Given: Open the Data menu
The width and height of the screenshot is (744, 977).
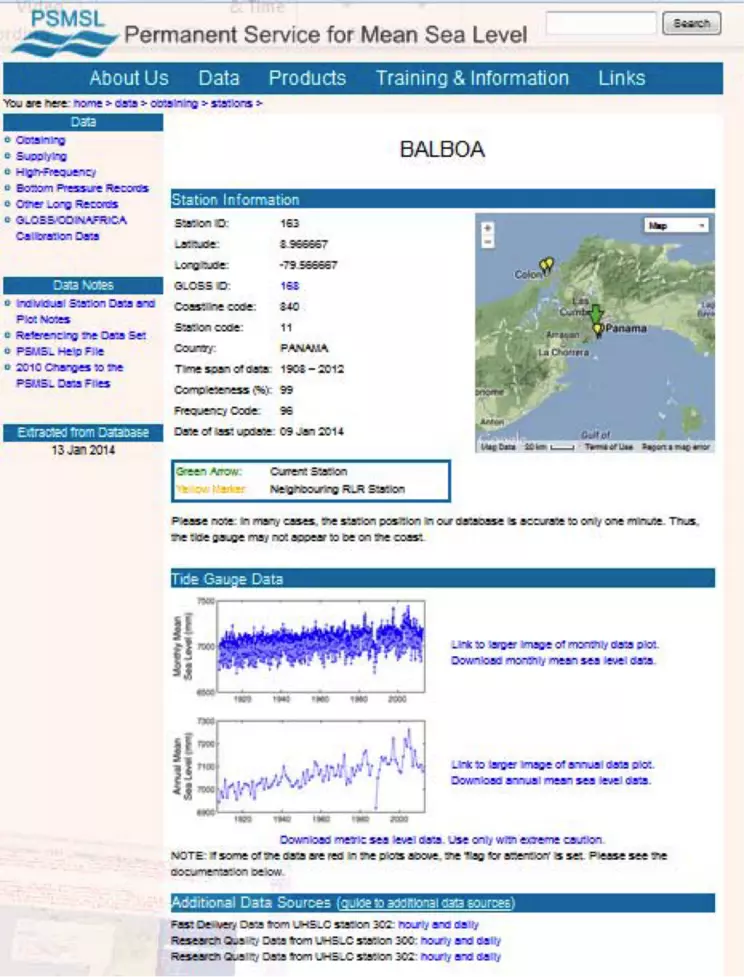Looking at the screenshot, I should tap(219, 78).
